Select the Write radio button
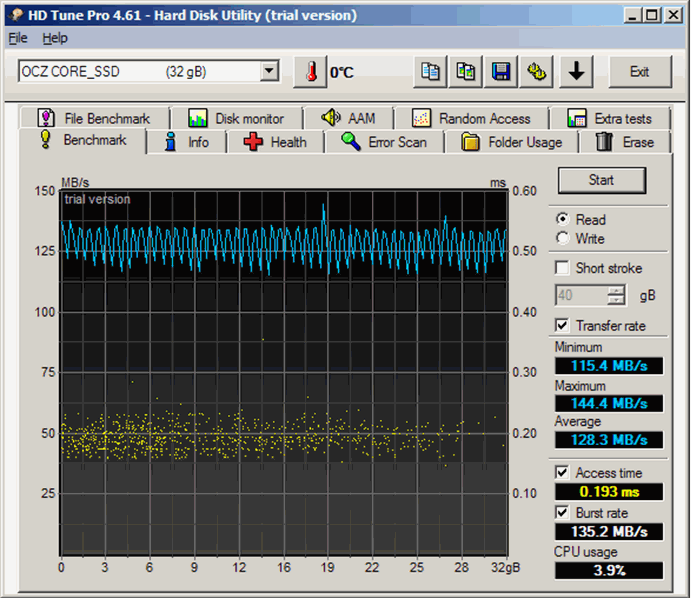This screenshot has height=598, width=691. pyautogui.click(x=562, y=238)
